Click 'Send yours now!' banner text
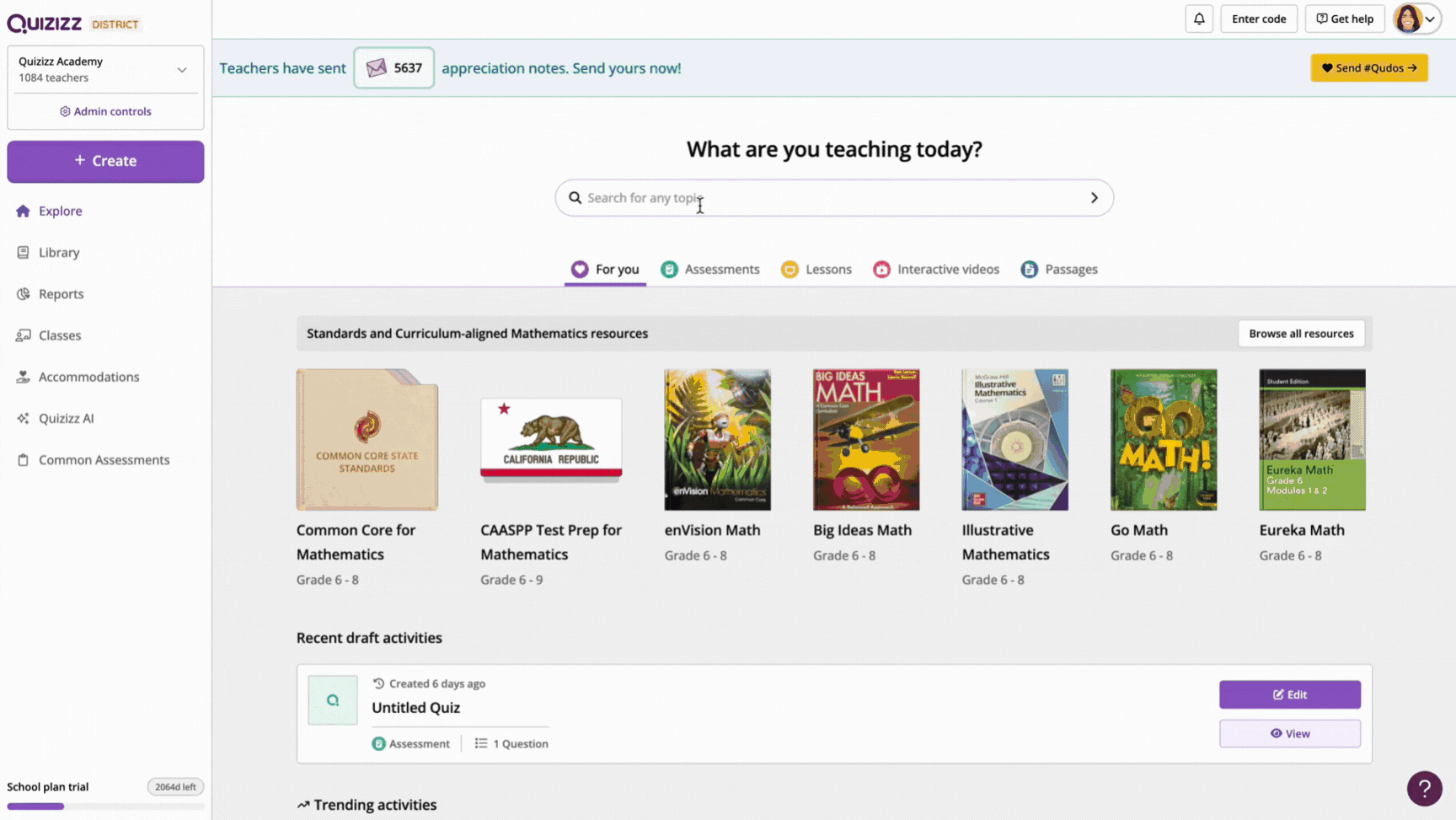 coord(626,68)
